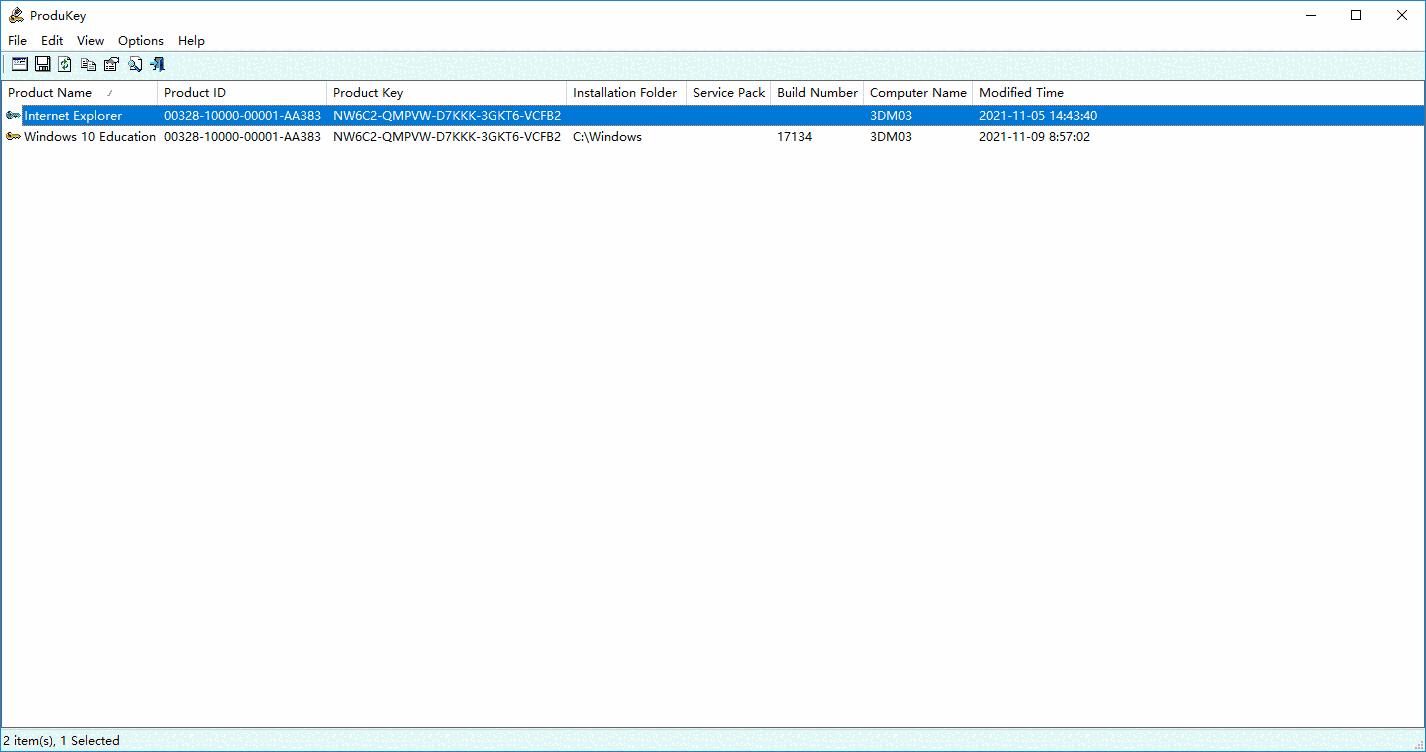Click computer name 3DM03 in Windows 10 Education row
Screen dimensions: 1426x752
(891, 137)
